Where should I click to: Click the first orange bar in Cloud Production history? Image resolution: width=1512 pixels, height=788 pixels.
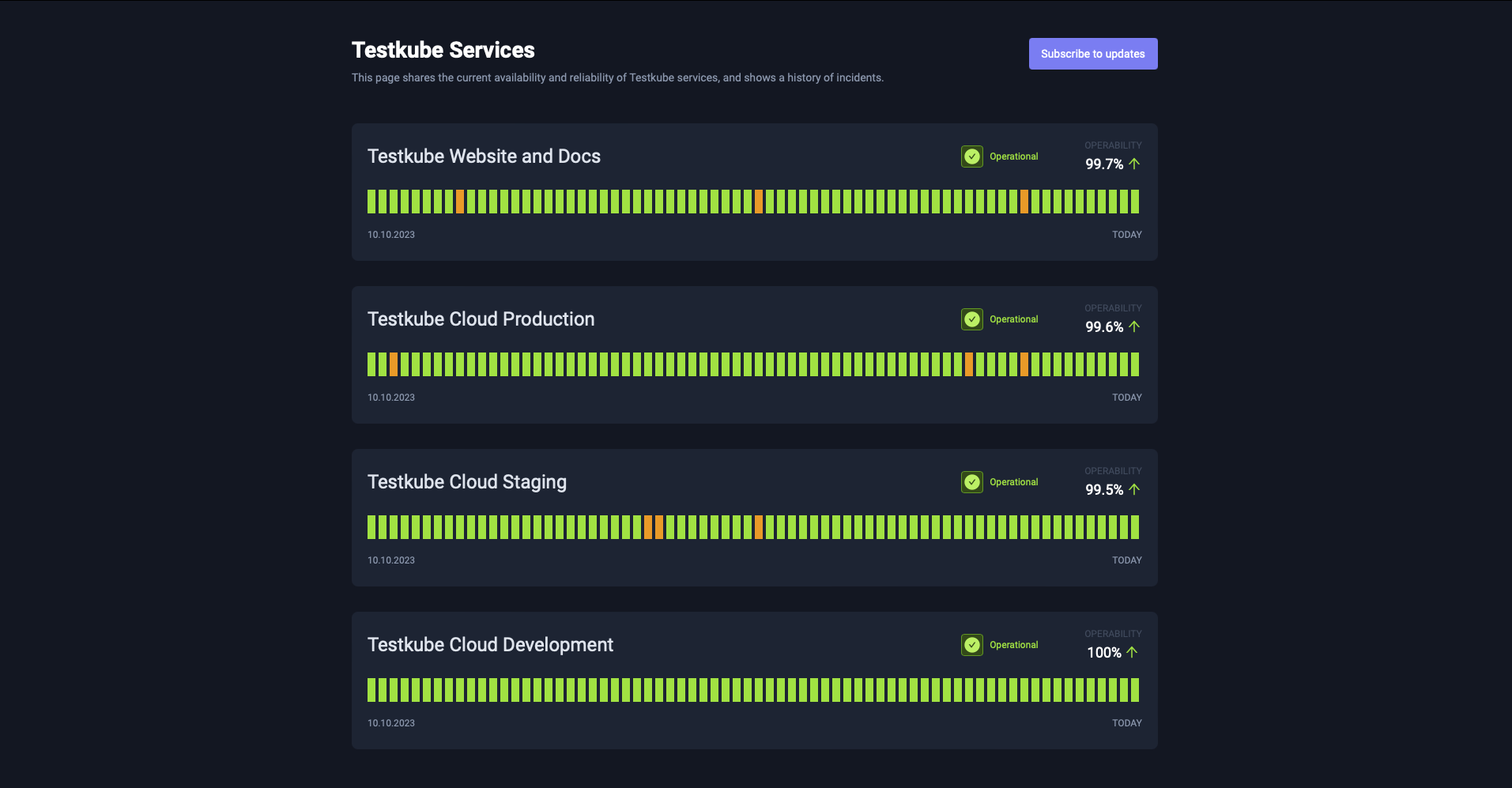(x=395, y=364)
